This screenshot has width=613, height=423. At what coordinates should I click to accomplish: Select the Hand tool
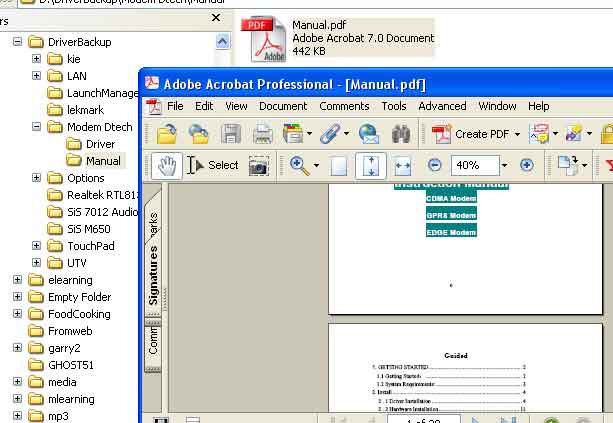tap(167, 166)
